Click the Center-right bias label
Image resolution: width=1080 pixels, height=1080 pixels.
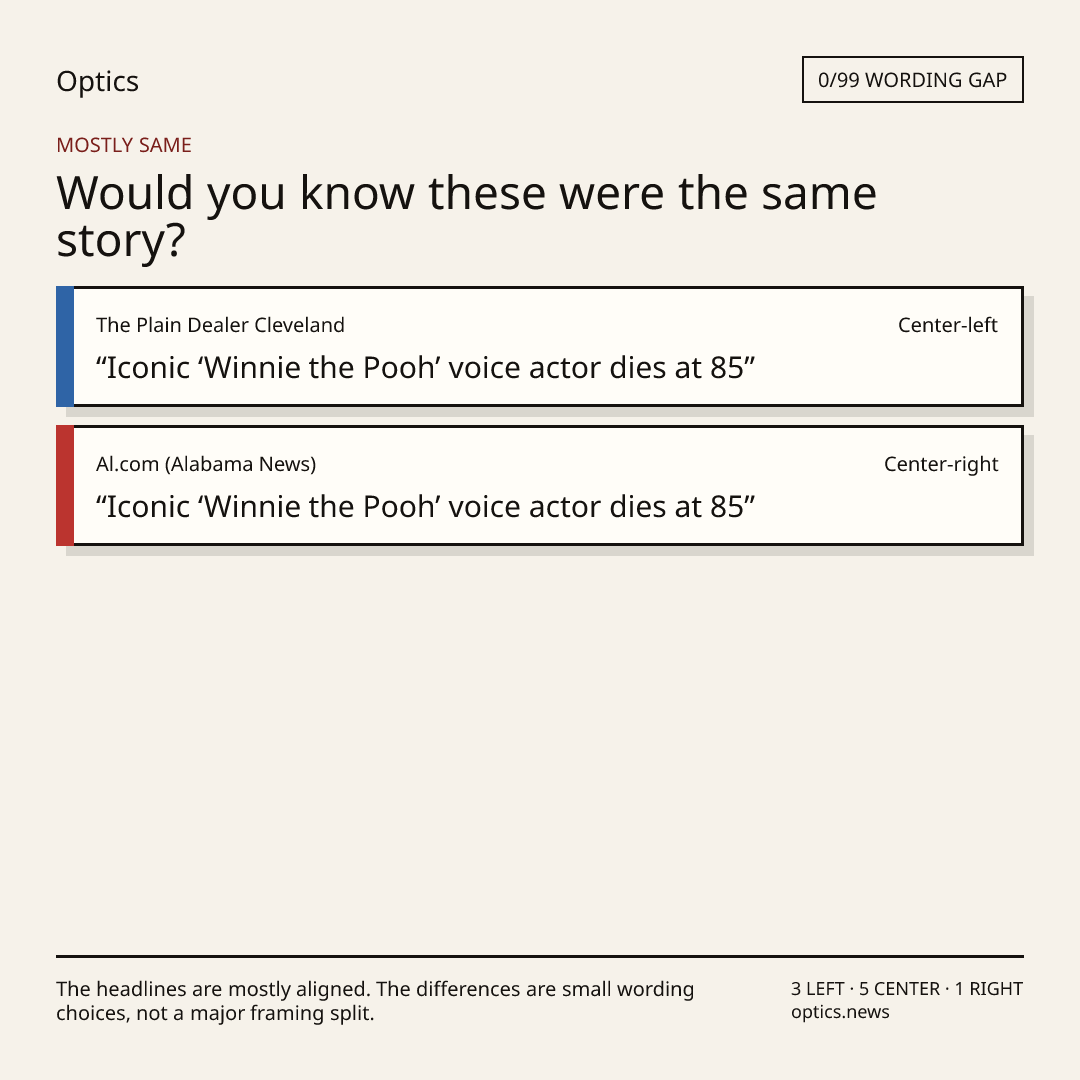pos(941,464)
